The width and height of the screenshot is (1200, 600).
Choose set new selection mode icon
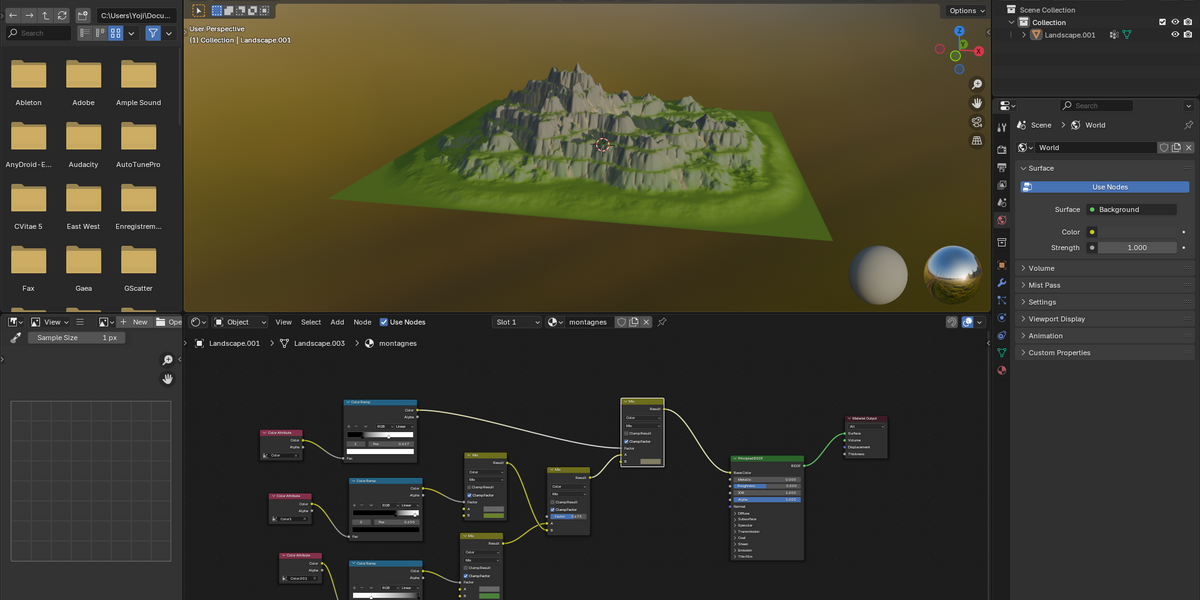[217, 10]
